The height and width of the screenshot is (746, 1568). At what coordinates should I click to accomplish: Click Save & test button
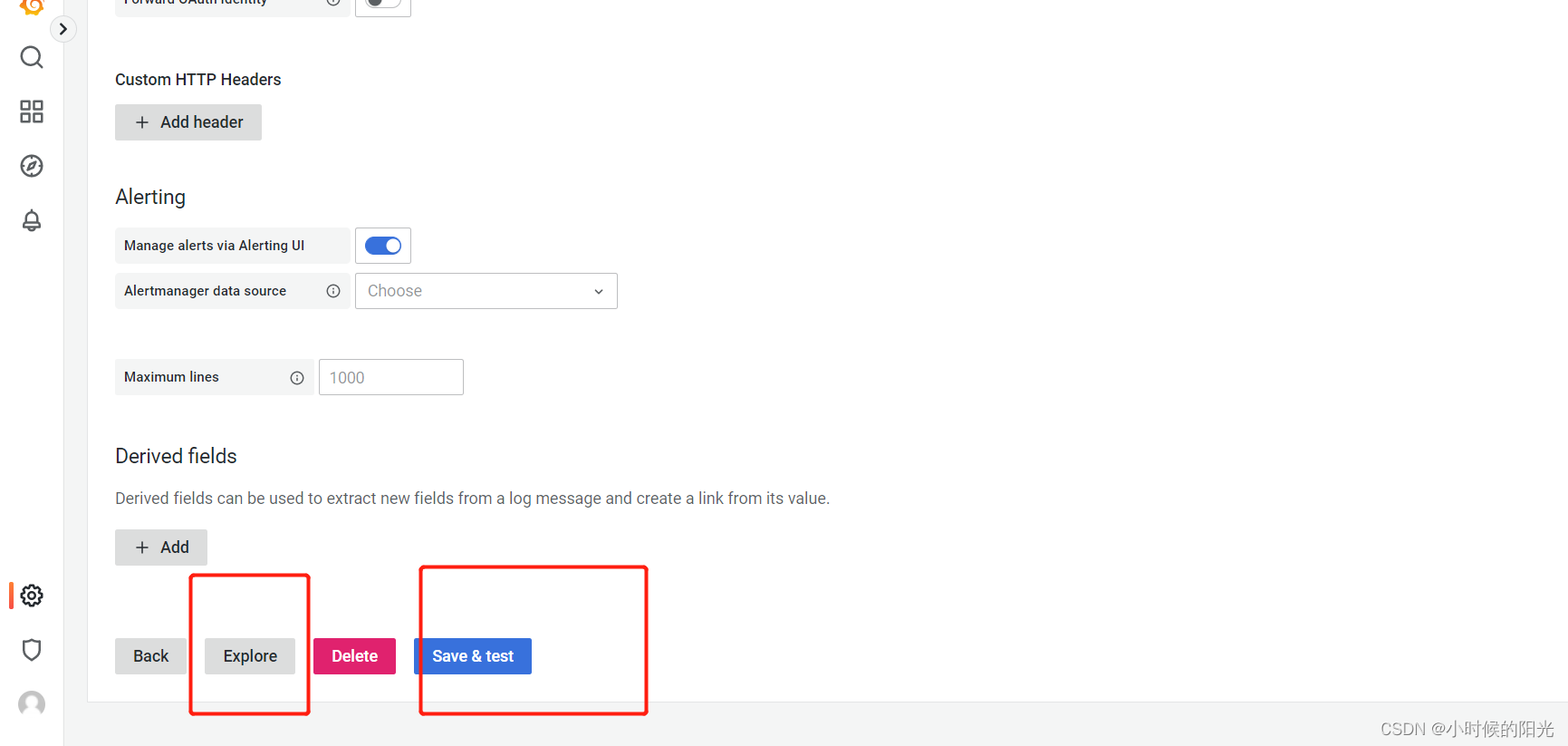pos(473,656)
